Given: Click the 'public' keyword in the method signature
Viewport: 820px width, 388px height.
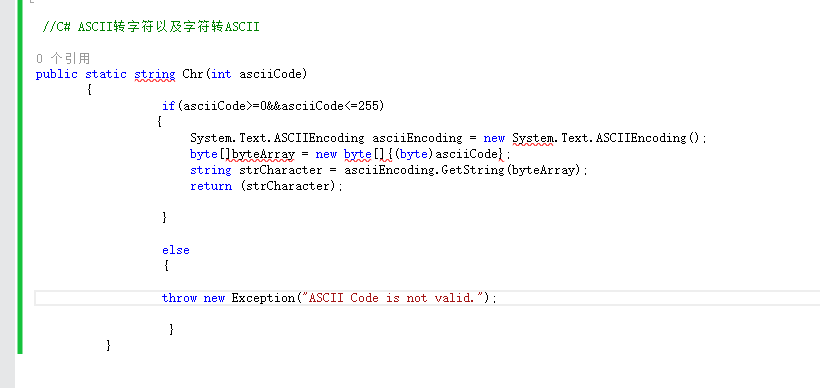Looking at the screenshot, I should pyautogui.click(x=56, y=74).
